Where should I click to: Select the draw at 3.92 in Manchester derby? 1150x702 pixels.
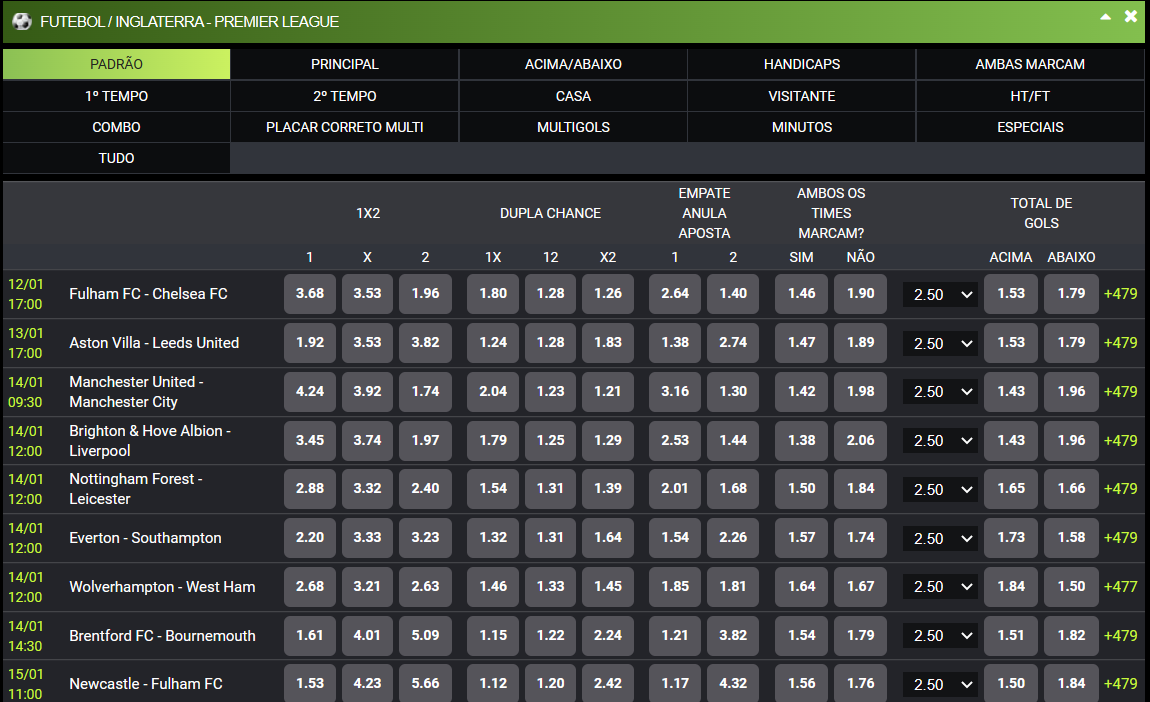367,392
